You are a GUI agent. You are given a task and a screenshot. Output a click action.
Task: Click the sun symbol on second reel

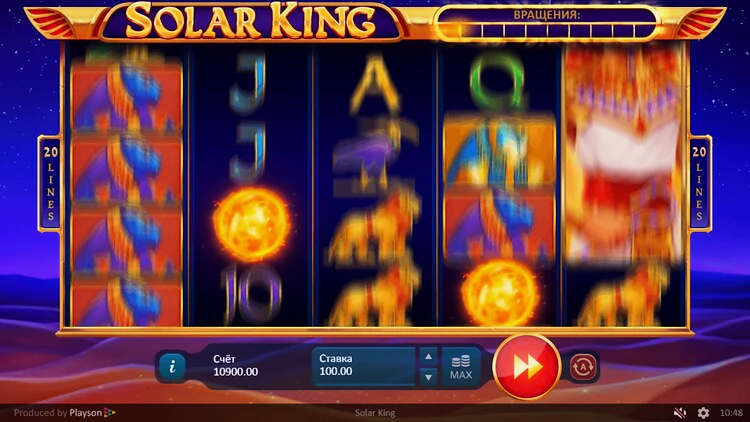(x=251, y=224)
